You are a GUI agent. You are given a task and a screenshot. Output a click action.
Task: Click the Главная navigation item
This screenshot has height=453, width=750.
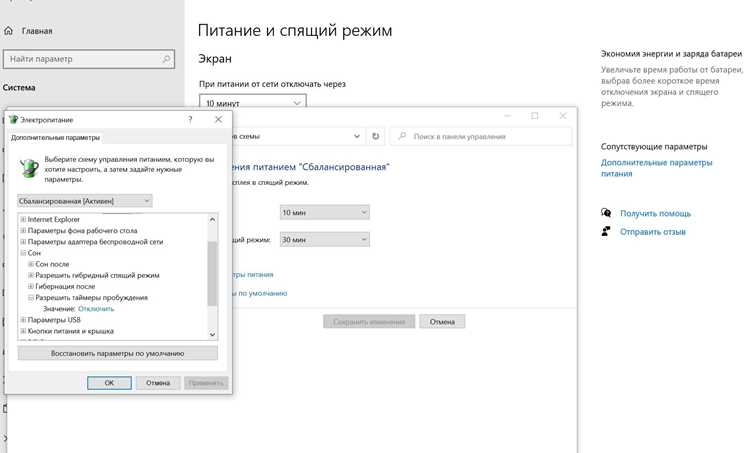pos(37,31)
